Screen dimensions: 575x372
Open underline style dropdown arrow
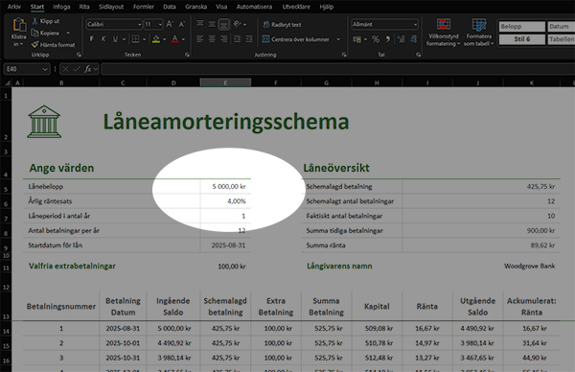124,39
